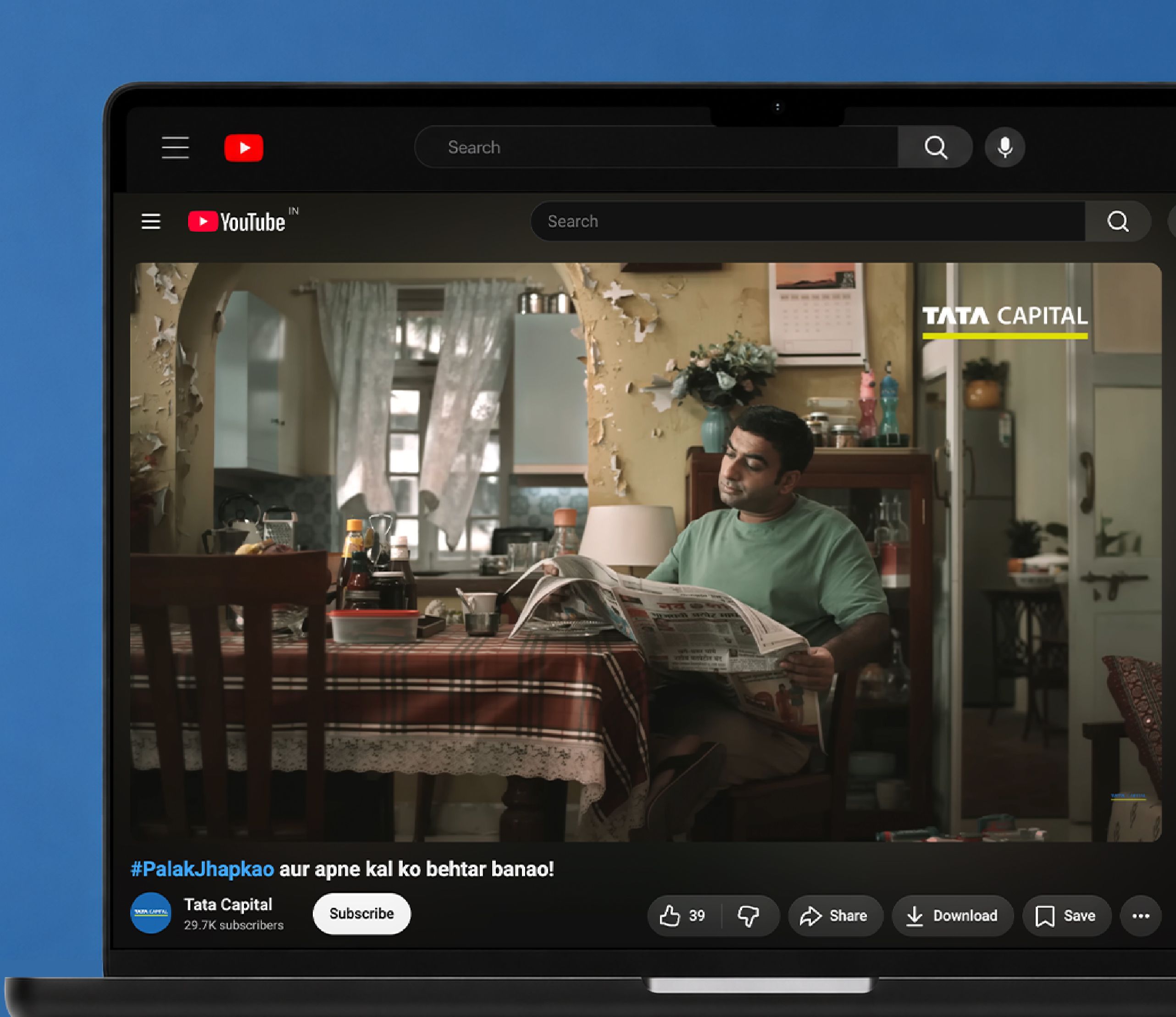Open the #PalakJhapkao hashtag link
Screen dimensions: 1176x1017
point(203,869)
